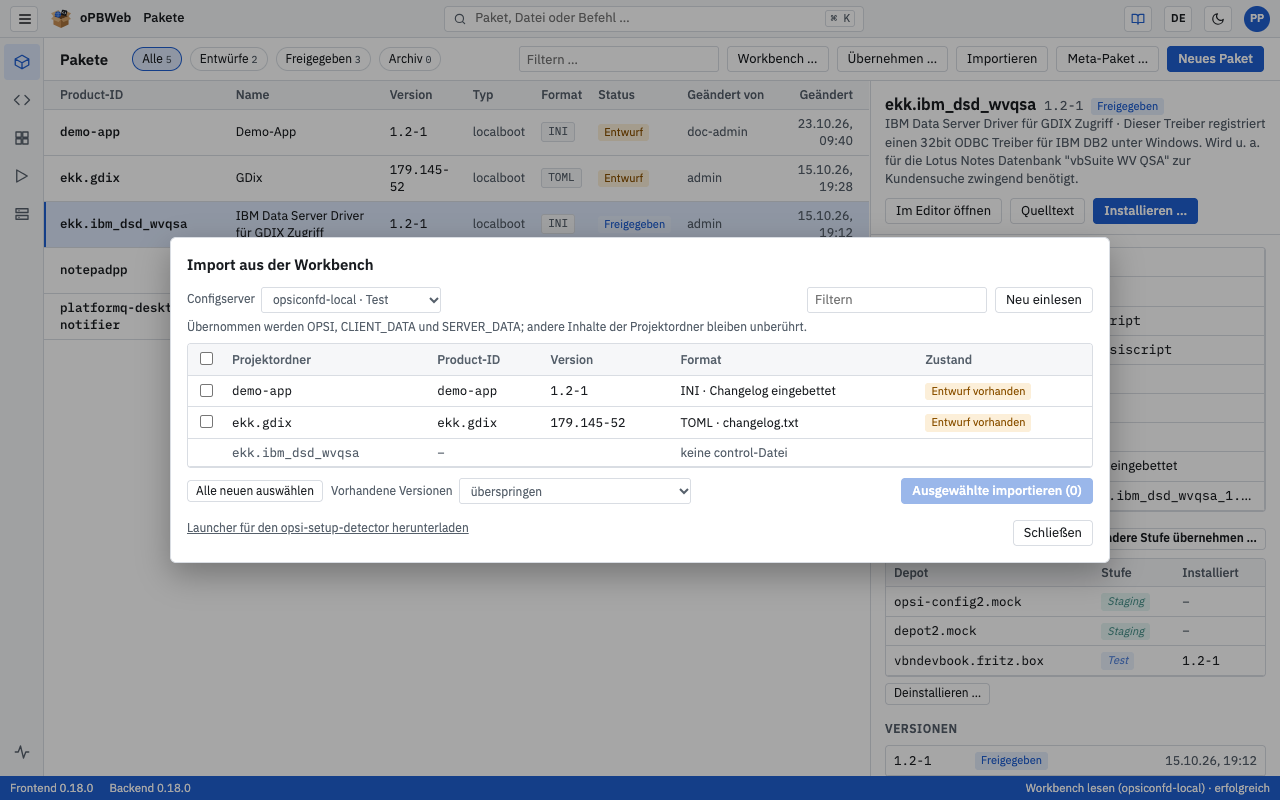Click the vbndevbook.fritz.box depot row
Image resolution: width=1280 pixels, height=800 pixels.
point(1076,660)
